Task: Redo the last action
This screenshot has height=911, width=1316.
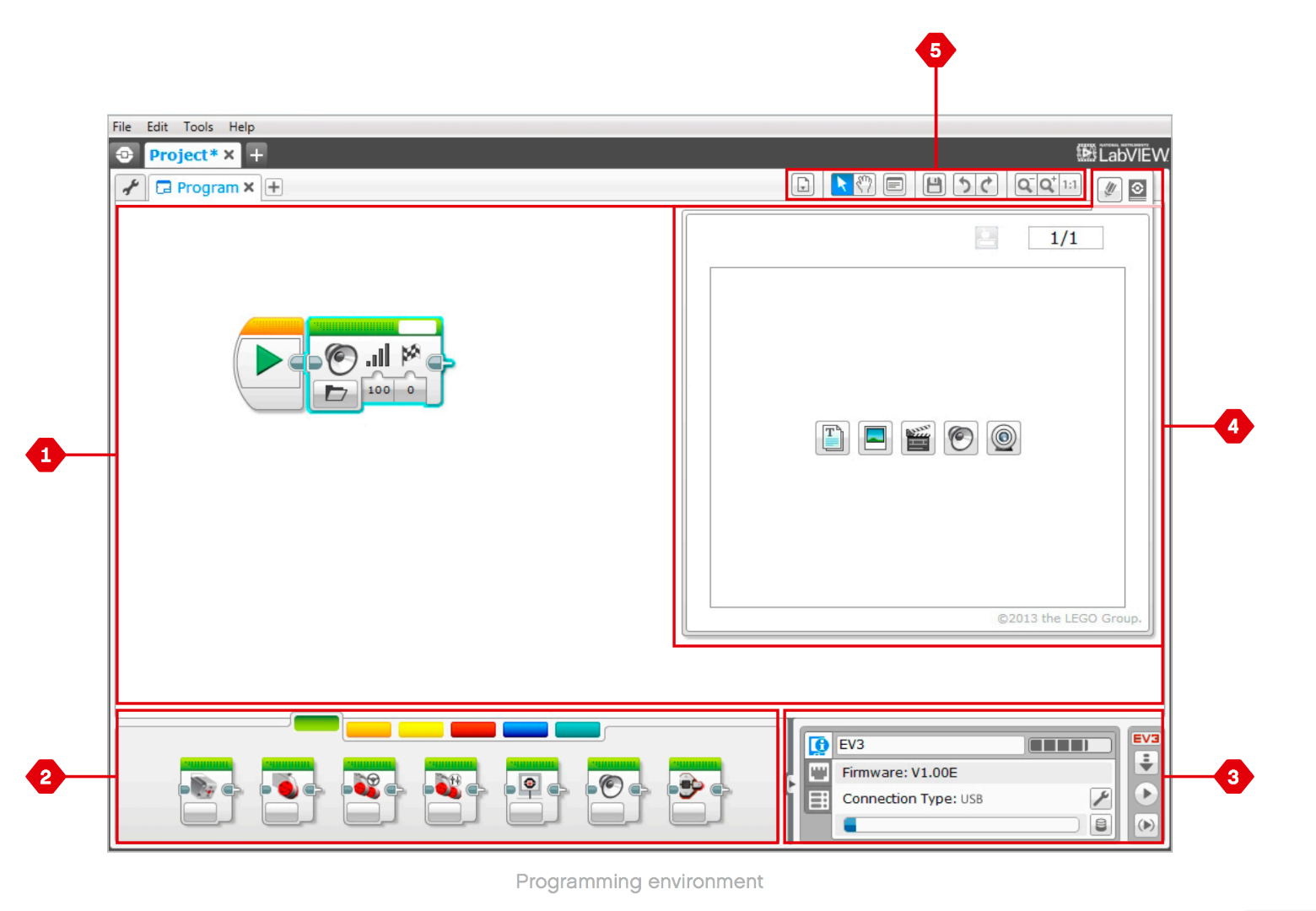Action: click(985, 185)
